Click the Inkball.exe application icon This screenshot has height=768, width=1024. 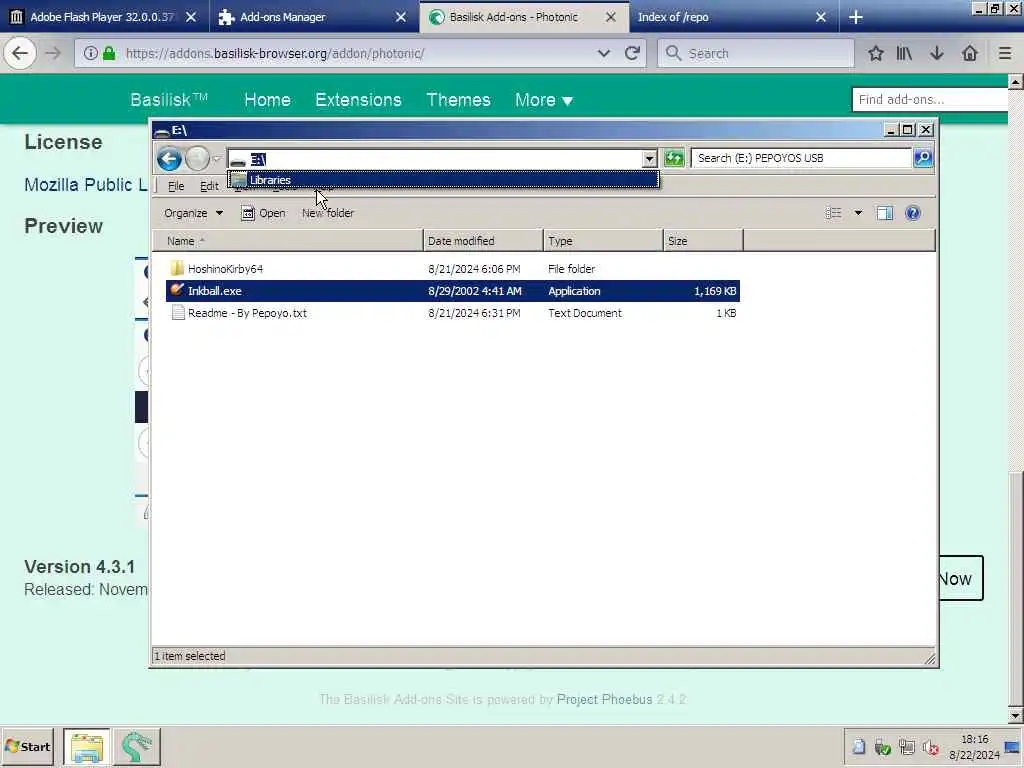coord(177,290)
